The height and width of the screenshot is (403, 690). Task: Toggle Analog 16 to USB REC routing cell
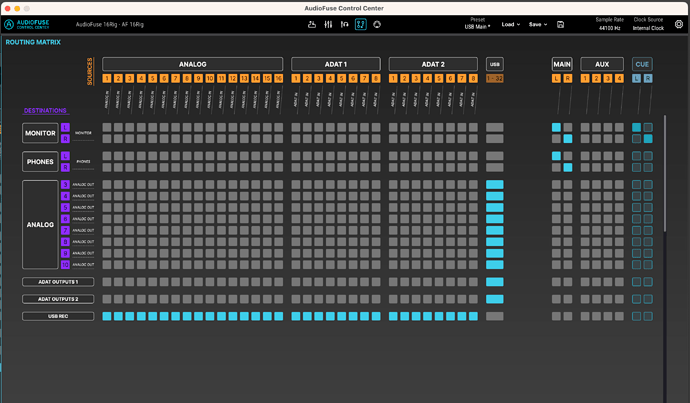[279, 316]
